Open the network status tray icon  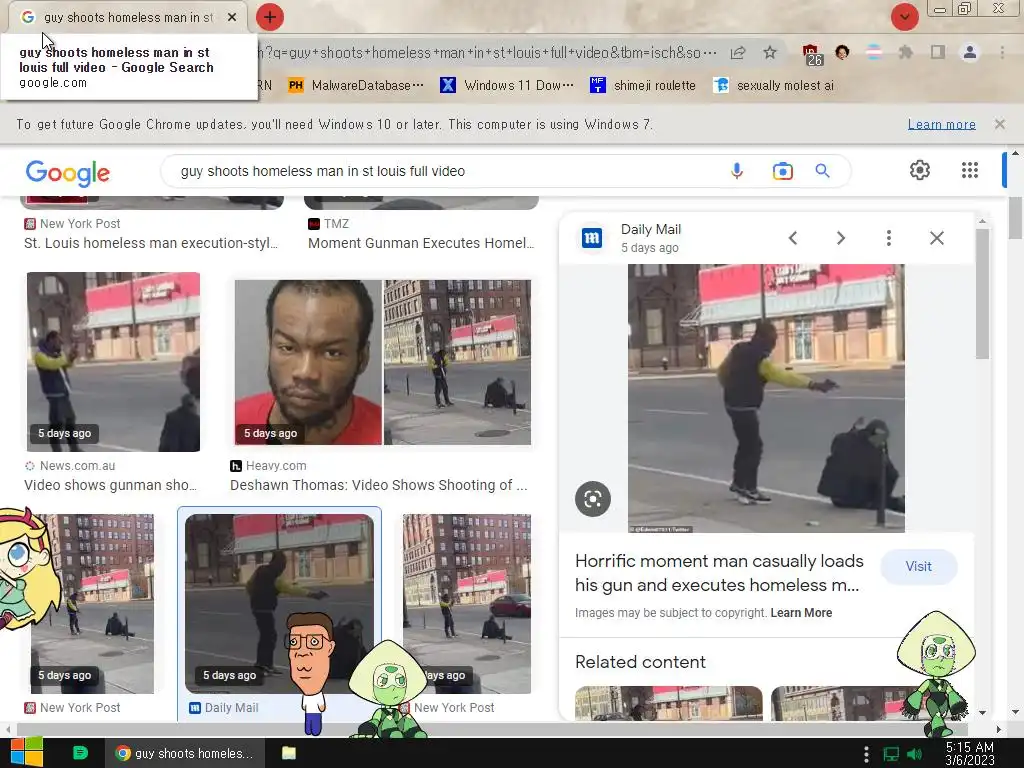891,754
